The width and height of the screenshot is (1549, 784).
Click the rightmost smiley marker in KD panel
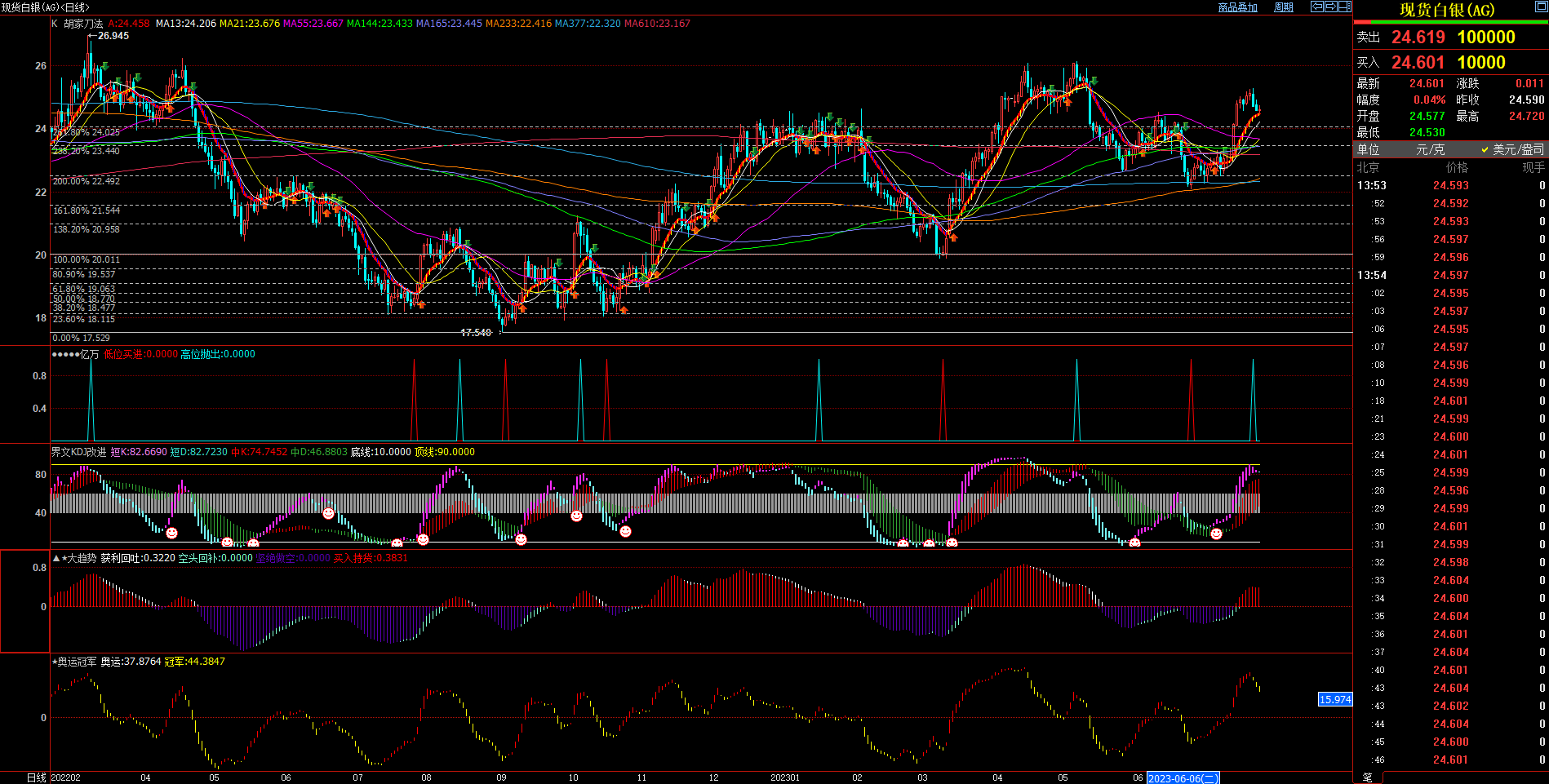[x=1216, y=534]
